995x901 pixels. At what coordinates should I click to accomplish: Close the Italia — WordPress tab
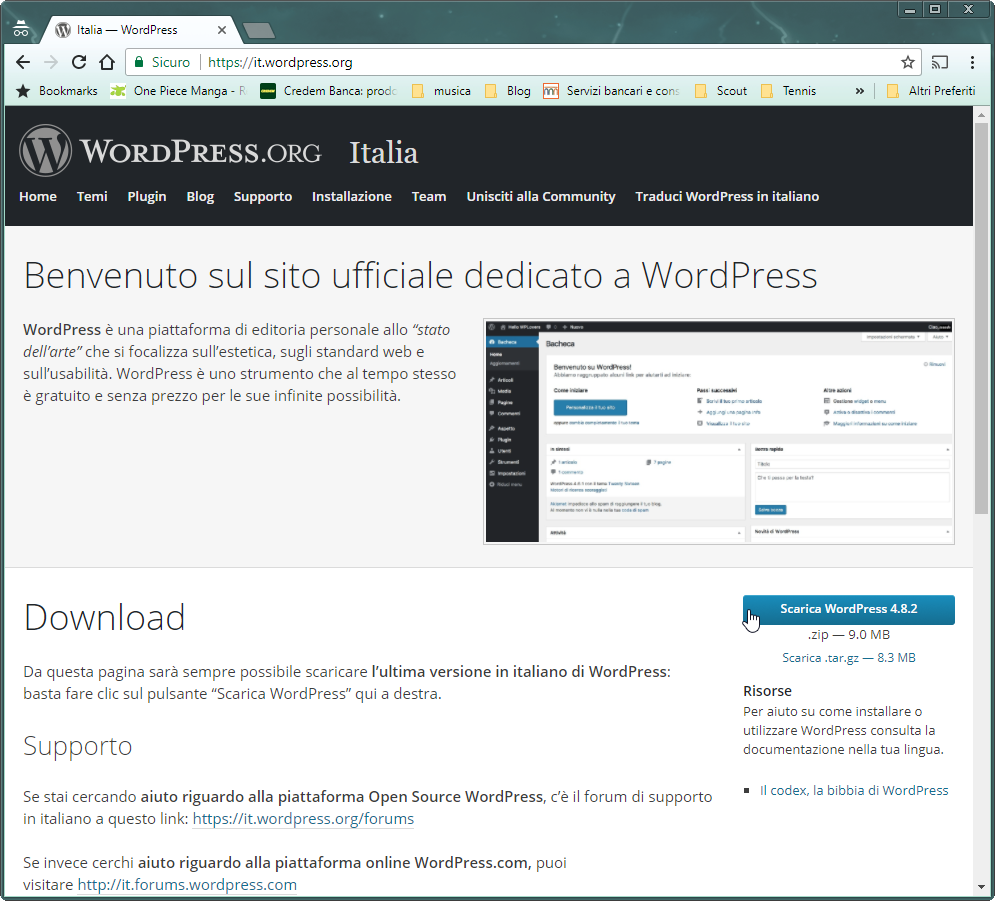tap(221, 30)
